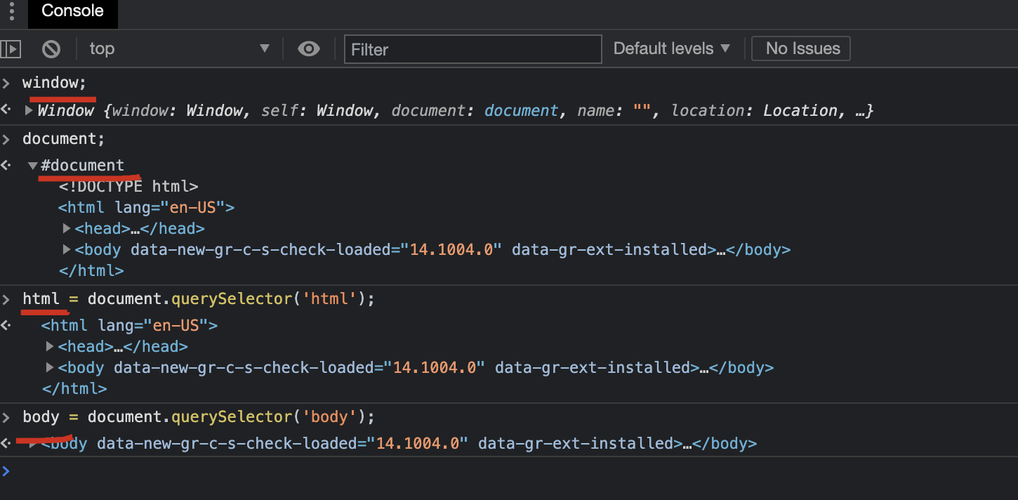Screen dimensions: 1018x500
Task: Select the html lang="en-US" tag under #document
Action: point(146,208)
